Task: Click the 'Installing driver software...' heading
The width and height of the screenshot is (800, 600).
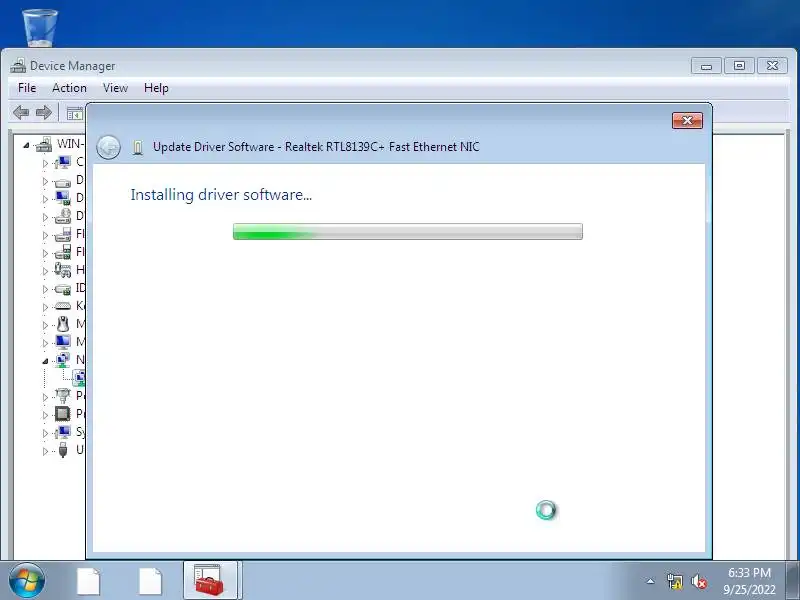Action: pos(221,195)
